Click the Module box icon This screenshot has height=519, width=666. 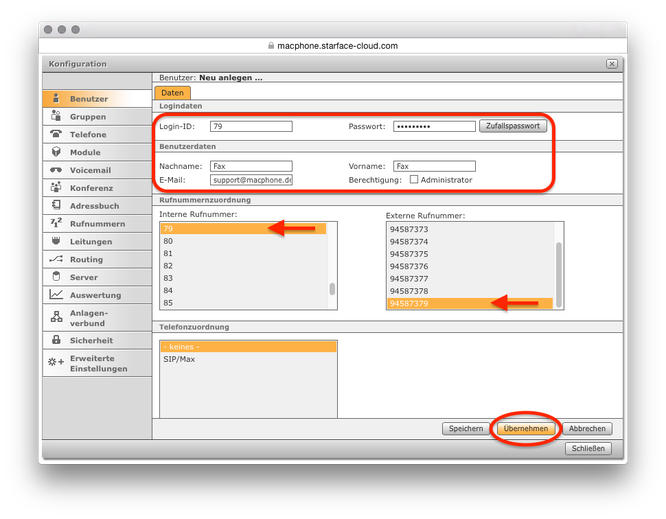pyautogui.click(x=56, y=152)
